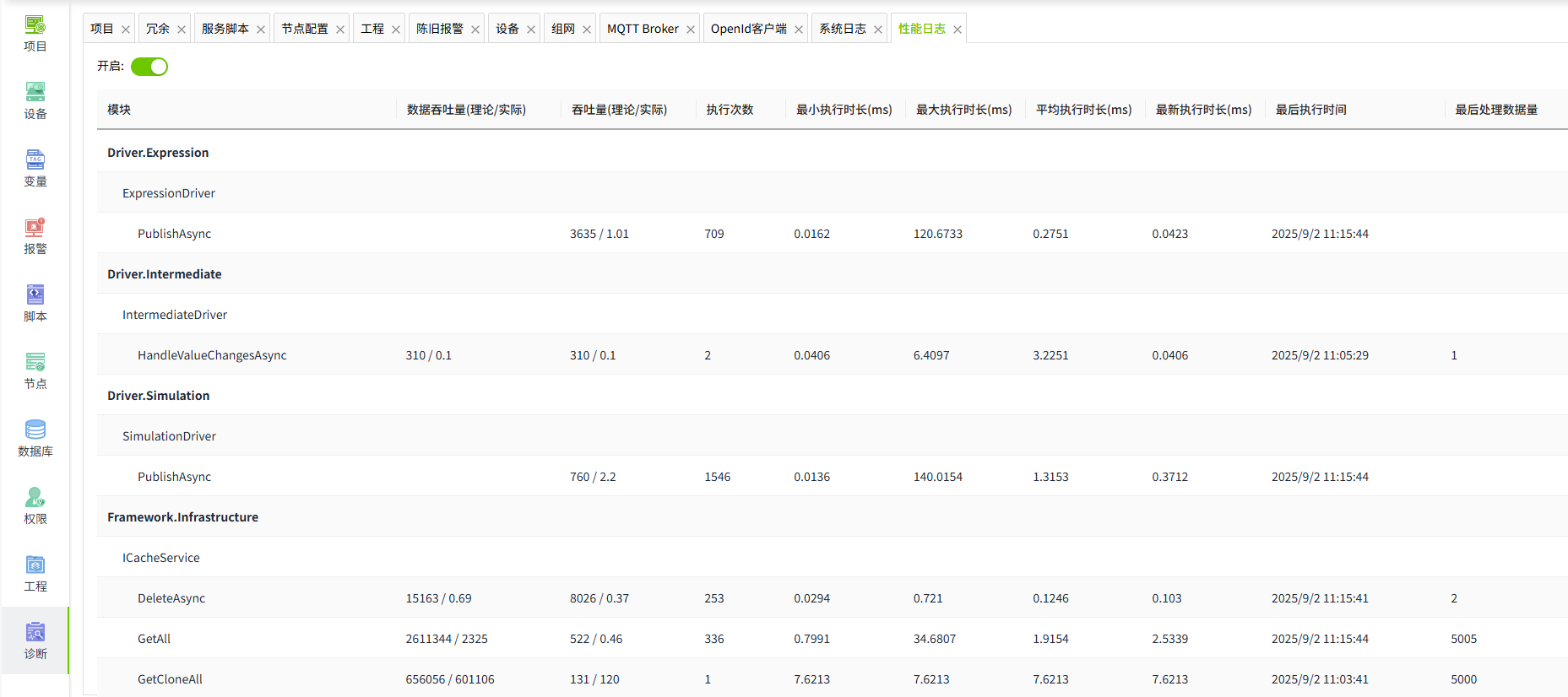The height and width of the screenshot is (697, 1568).
Task: Collapse the ICacheService tree row
Action: pyautogui.click(x=161, y=558)
